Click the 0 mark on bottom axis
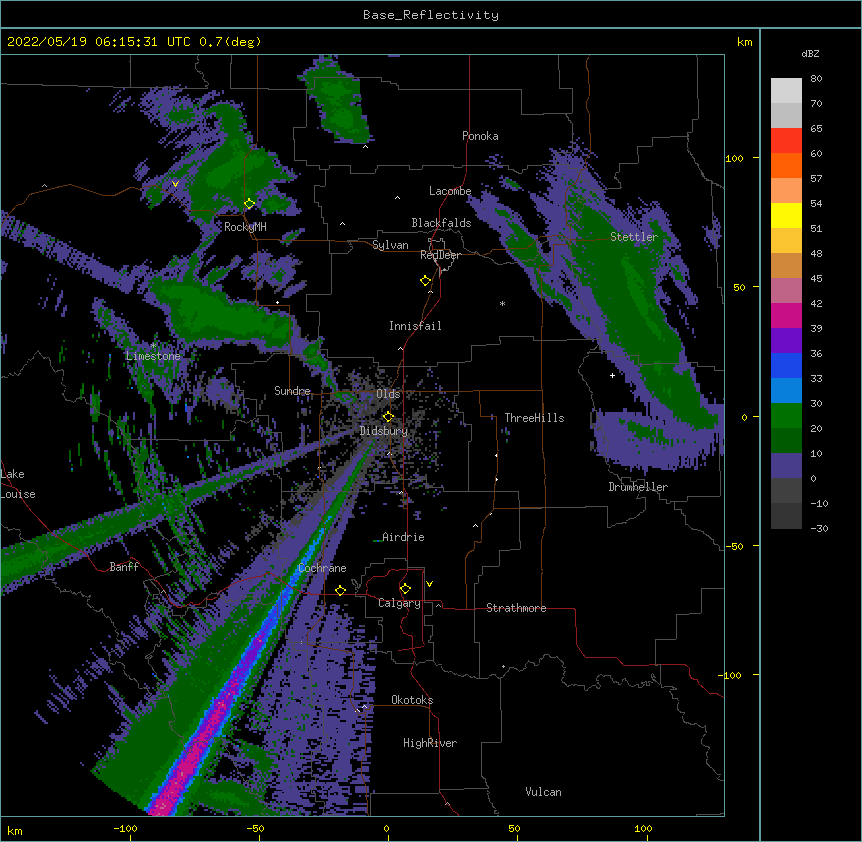The height and width of the screenshot is (842, 862). point(386,828)
